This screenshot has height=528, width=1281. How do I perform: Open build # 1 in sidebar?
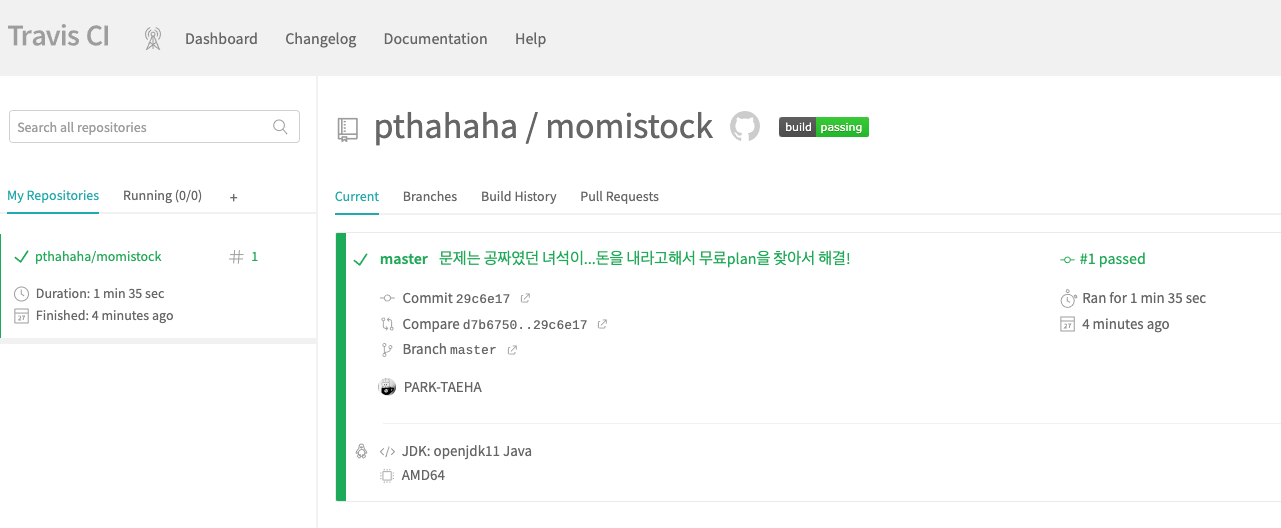[254, 257]
